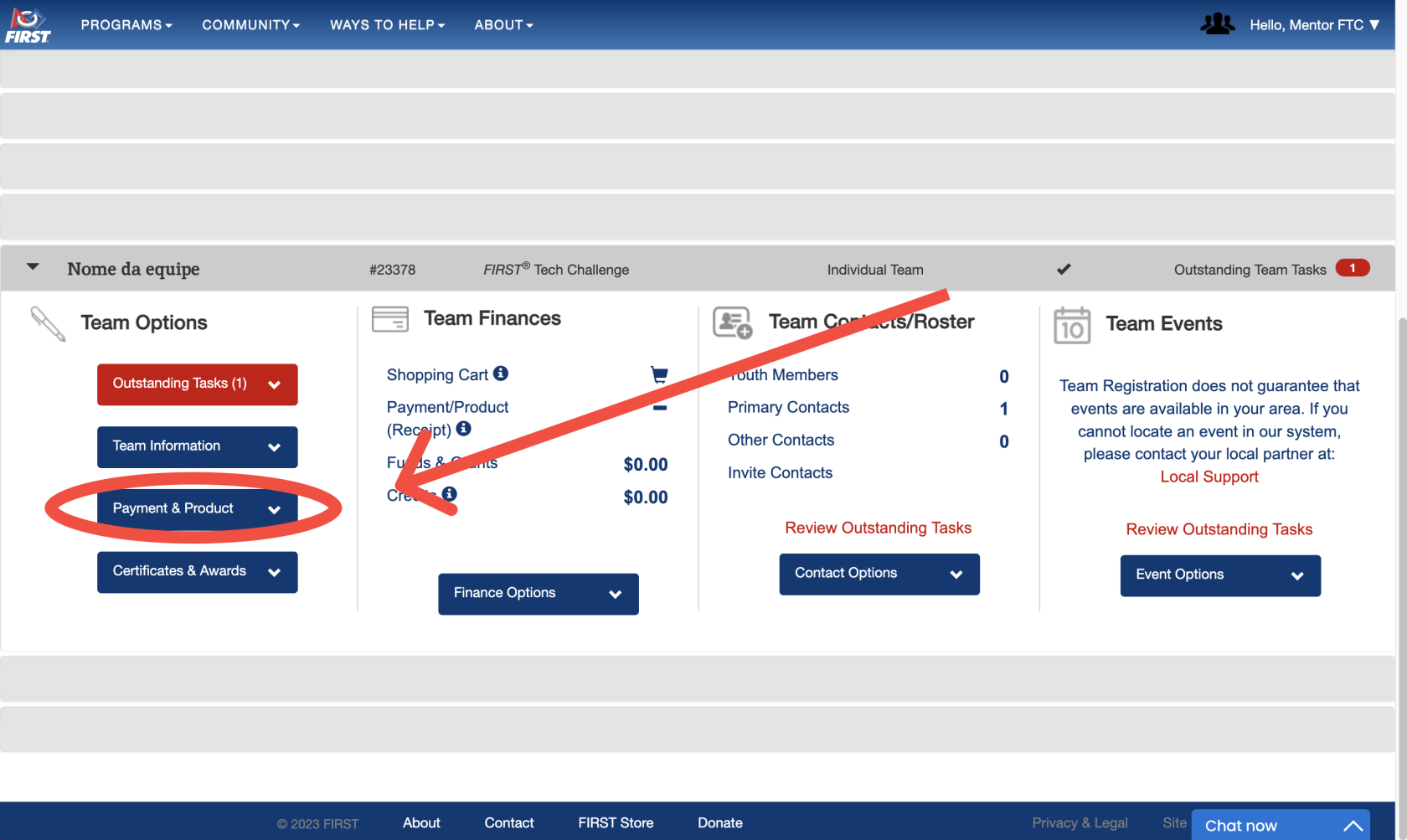The image size is (1407, 840).
Task: Open the Contact Options dropdown
Action: pyautogui.click(x=879, y=574)
